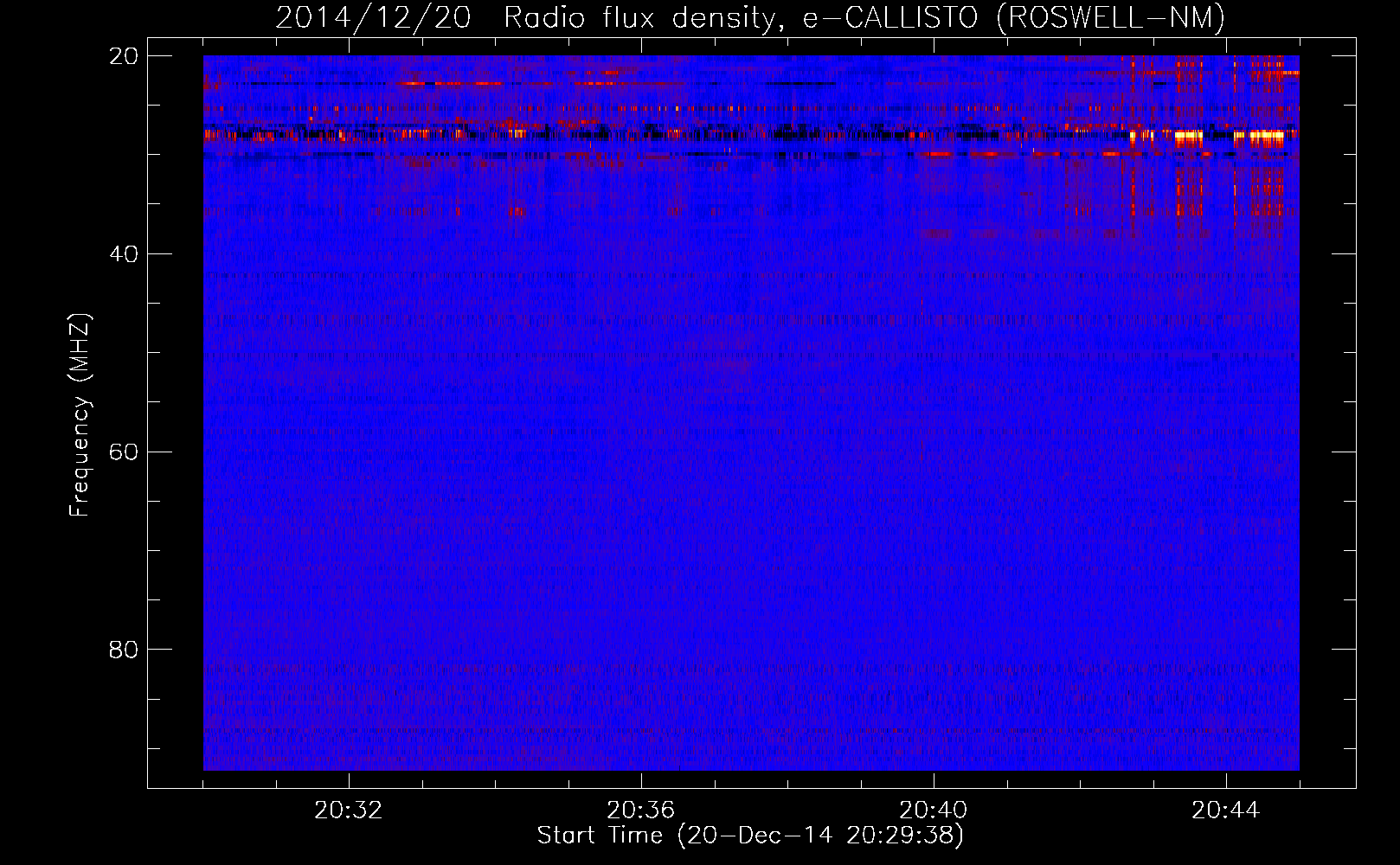This screenshot has width=1400, height=865.
Task: Click the 20:40 time tick label
Action: coord(934,811)
